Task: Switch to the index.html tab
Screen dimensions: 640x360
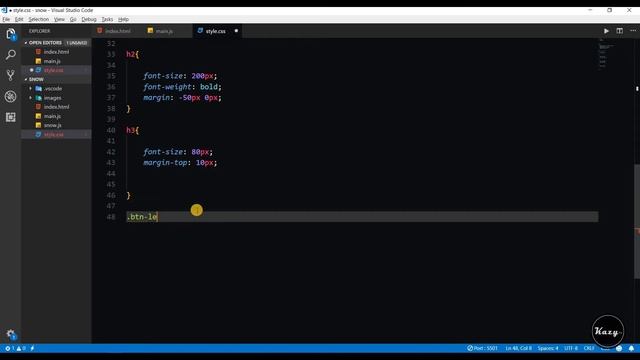Action: 118,31
